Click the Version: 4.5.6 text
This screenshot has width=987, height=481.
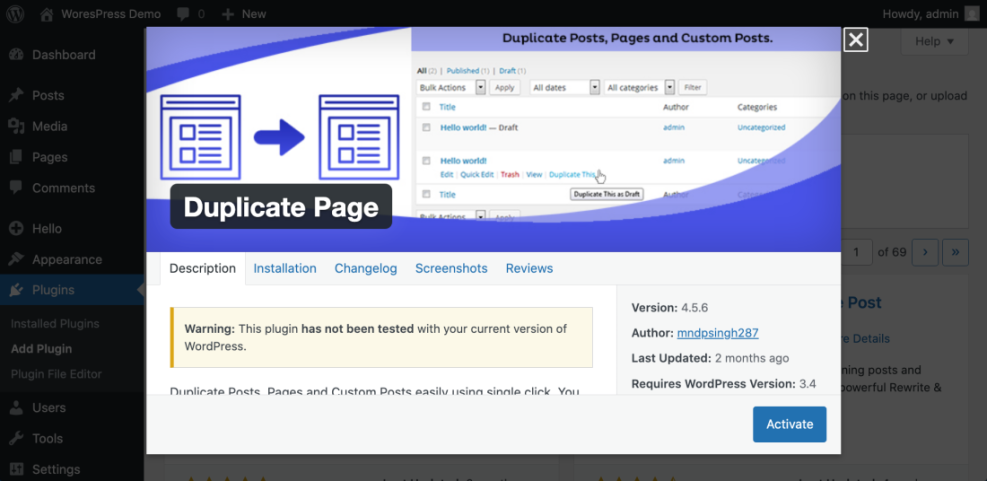coord(670,308)
